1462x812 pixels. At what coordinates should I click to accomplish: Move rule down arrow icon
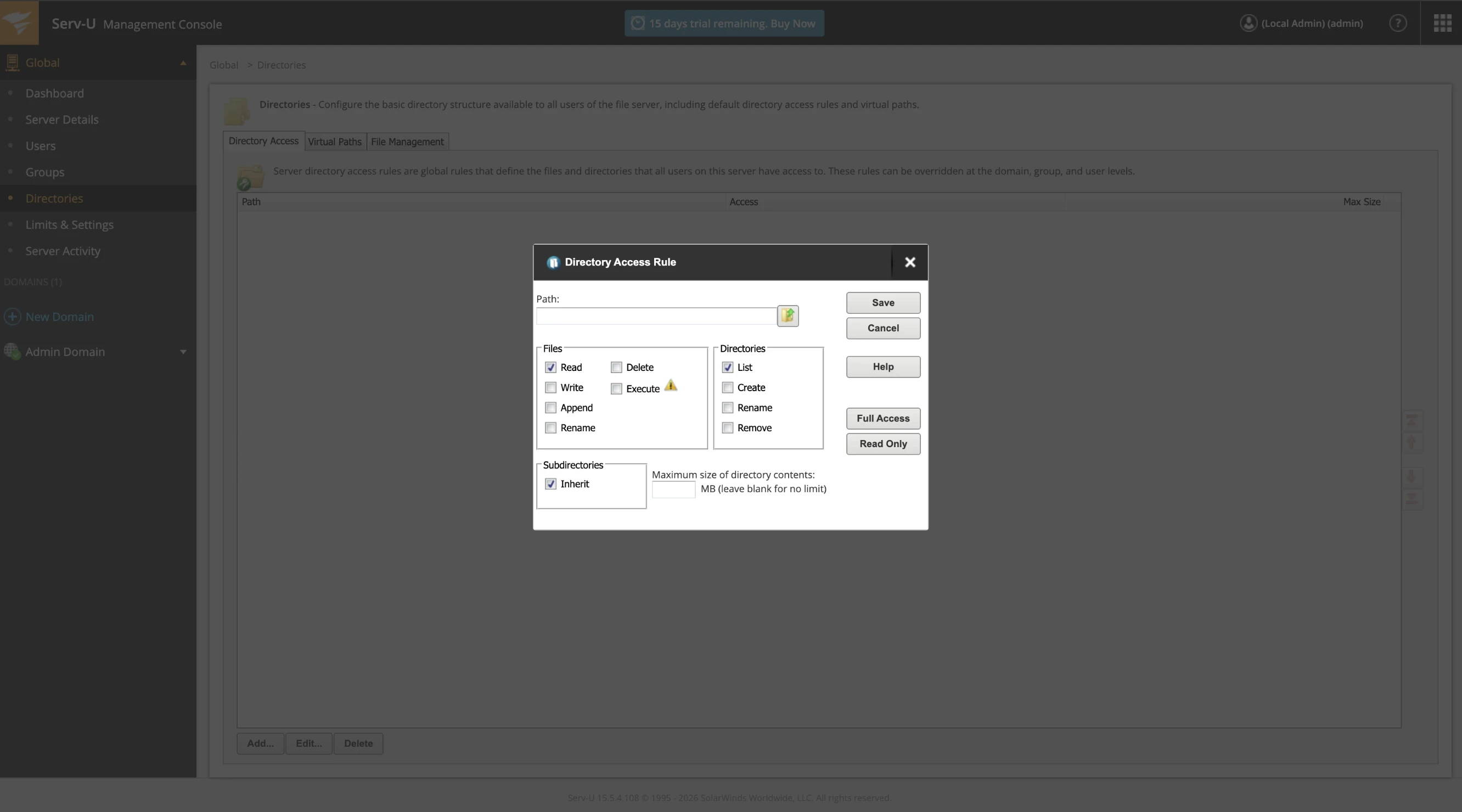click(x=1412, y=477)
